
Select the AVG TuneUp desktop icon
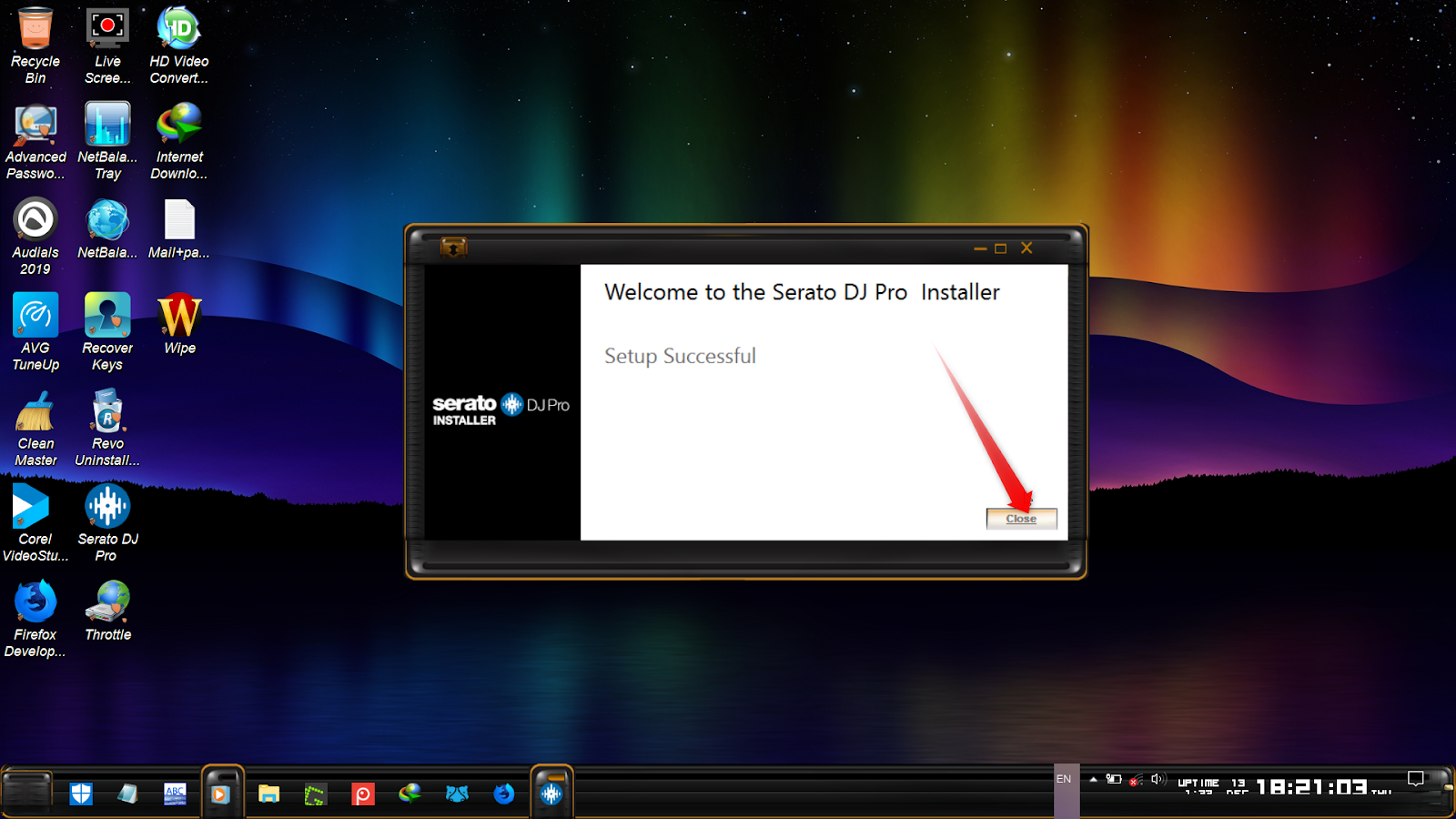tap(35, 332)
